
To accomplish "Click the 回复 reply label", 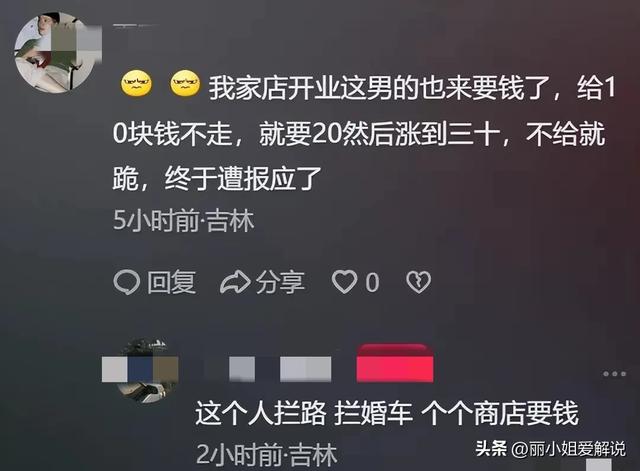I will (171, 282).
